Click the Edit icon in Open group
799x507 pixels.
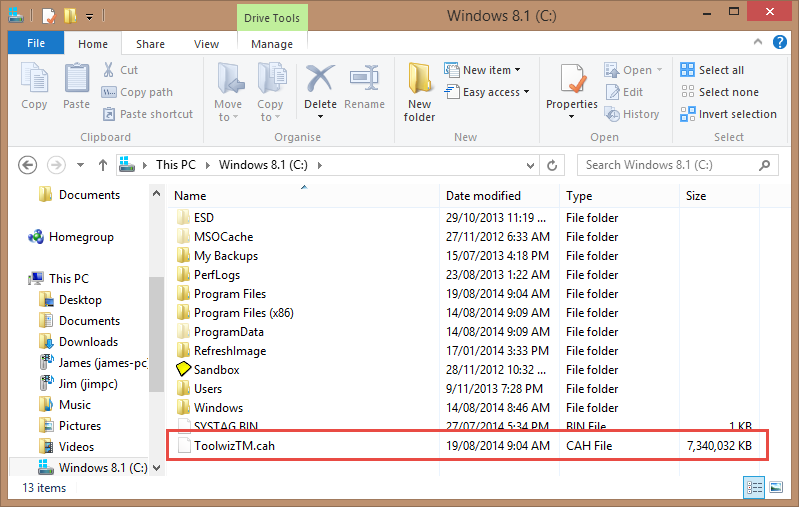612,92
